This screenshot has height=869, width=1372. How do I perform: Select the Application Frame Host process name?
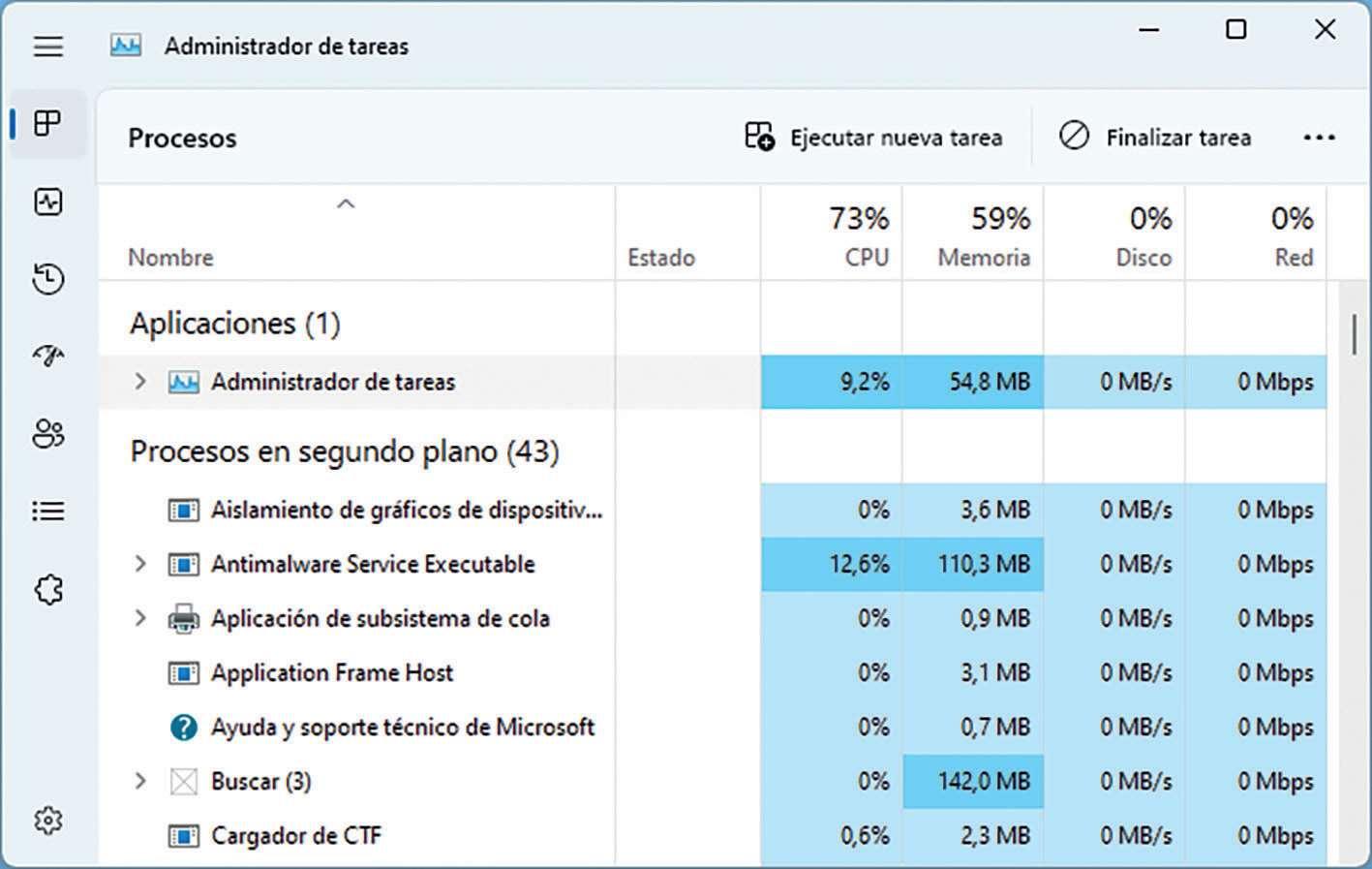(x=332, y=672)
